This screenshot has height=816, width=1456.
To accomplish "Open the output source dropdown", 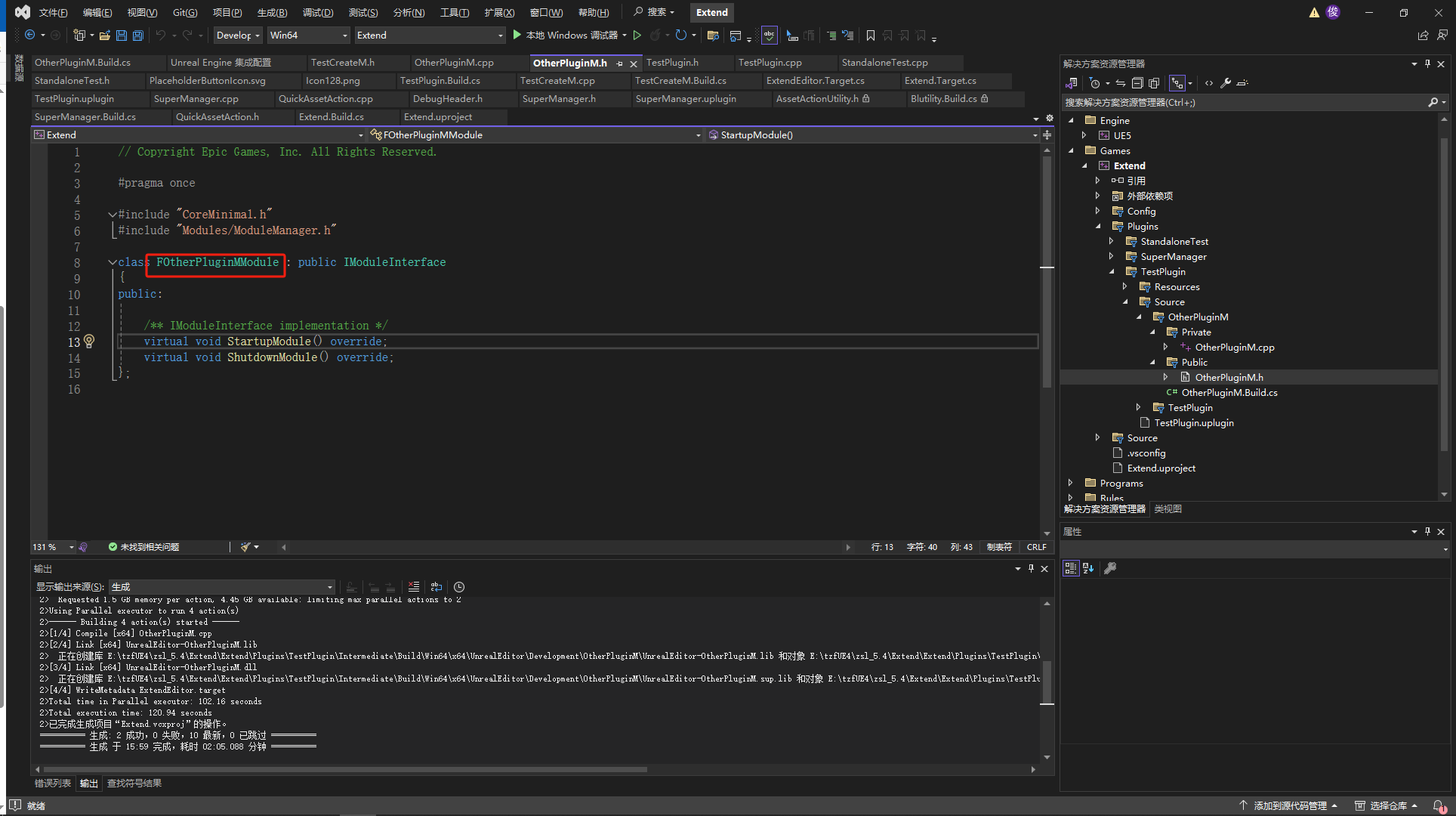I will pyautogui.click(x=222, y=587).
